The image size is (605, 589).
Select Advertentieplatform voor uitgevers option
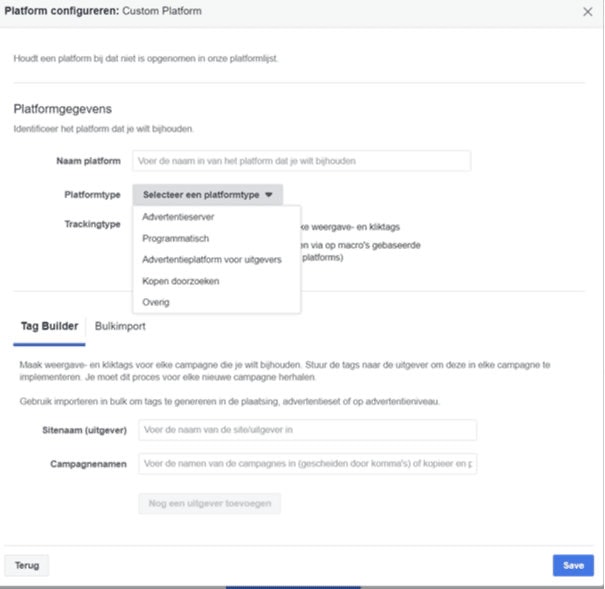216,260
